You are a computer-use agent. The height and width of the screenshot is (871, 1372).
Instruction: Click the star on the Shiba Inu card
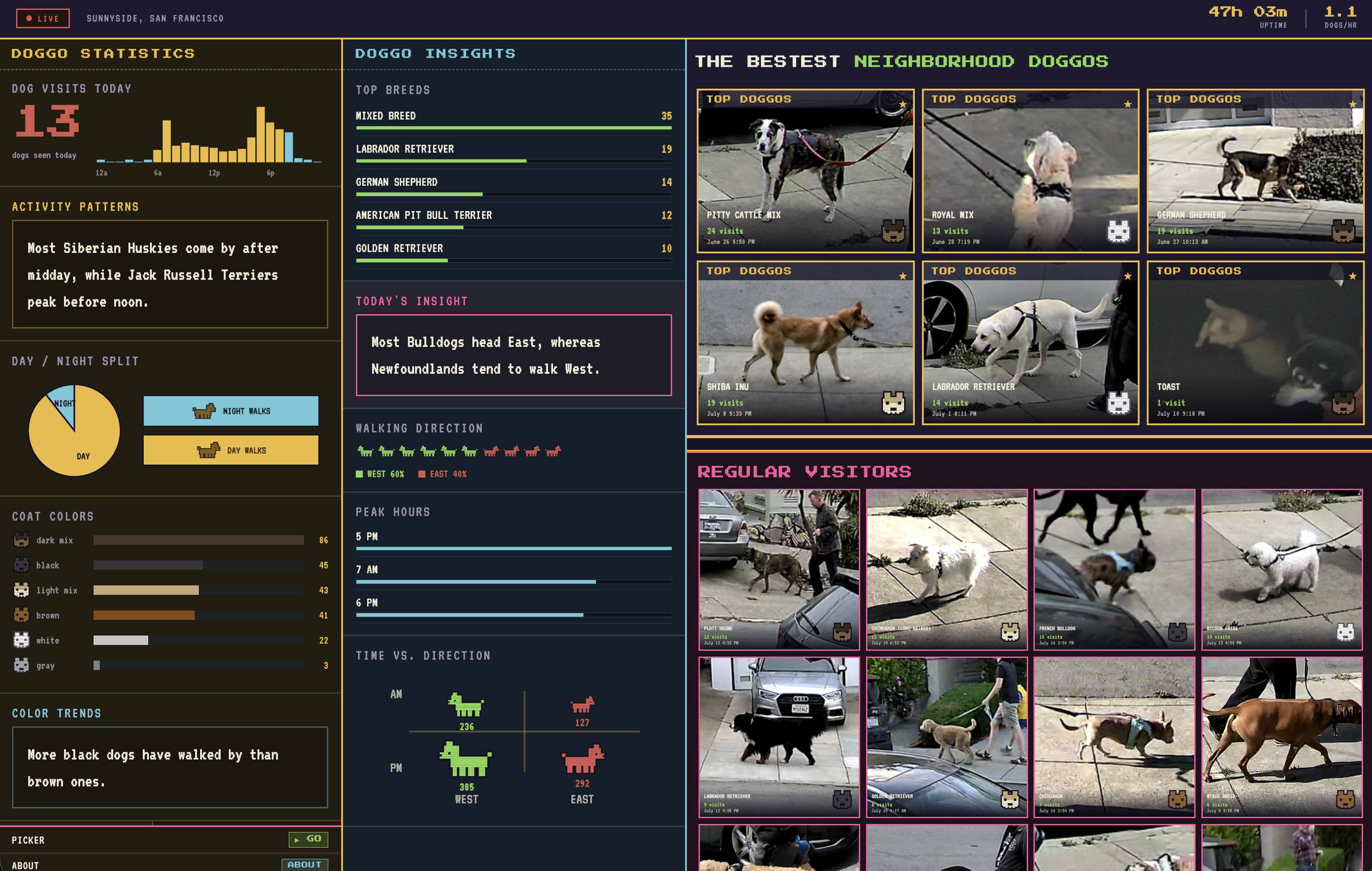[903, 276]
